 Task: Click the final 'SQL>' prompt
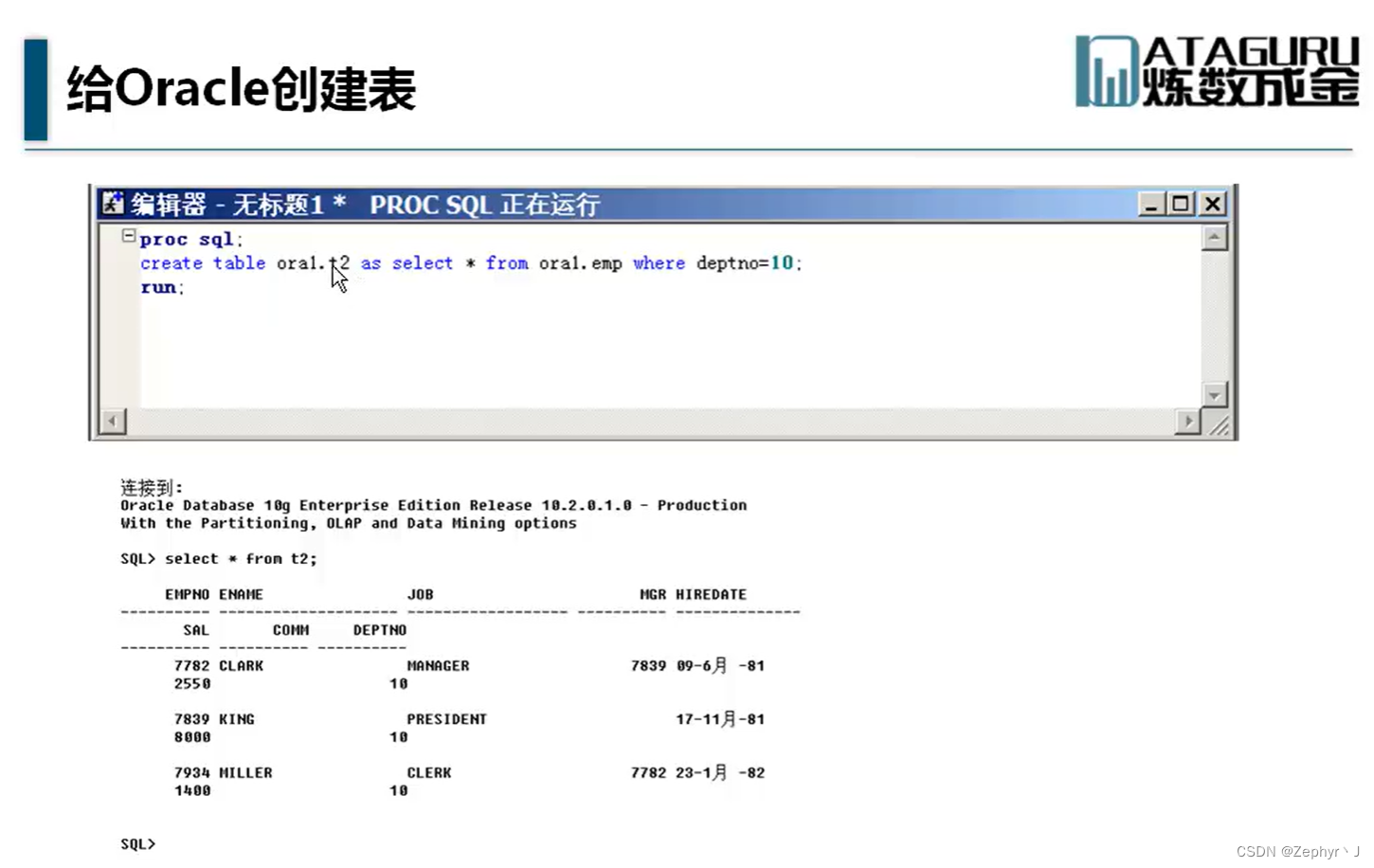click(137, 844)
